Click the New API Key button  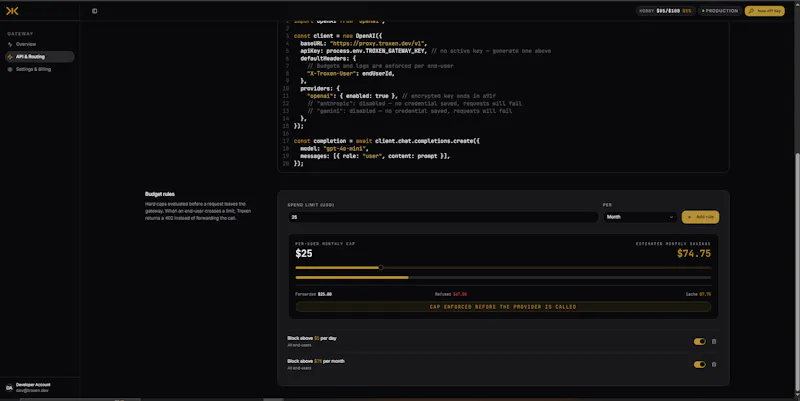click(x=764, y=11)
